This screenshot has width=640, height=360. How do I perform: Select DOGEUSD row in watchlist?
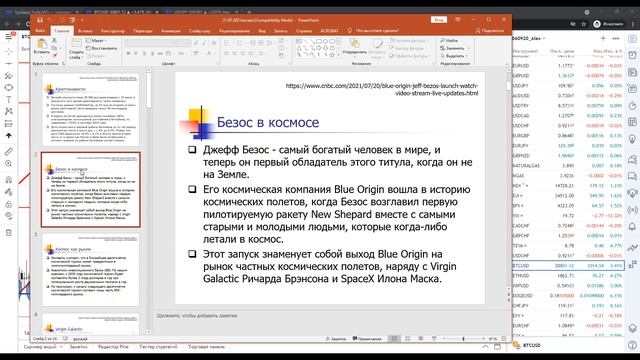568,296
